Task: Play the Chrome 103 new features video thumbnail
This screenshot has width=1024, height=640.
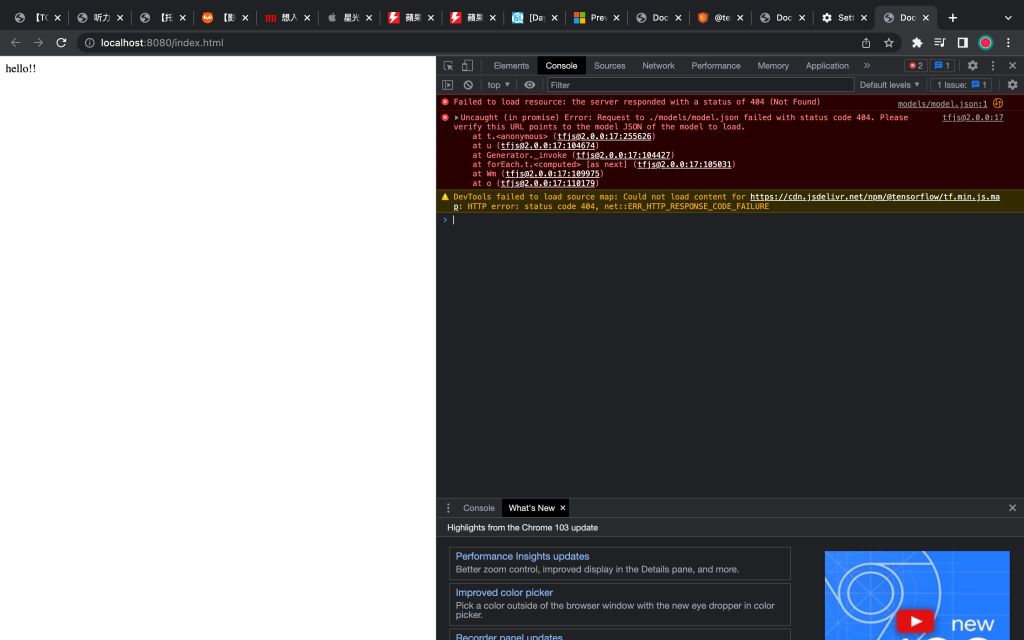Action: (x=915, y=620)
